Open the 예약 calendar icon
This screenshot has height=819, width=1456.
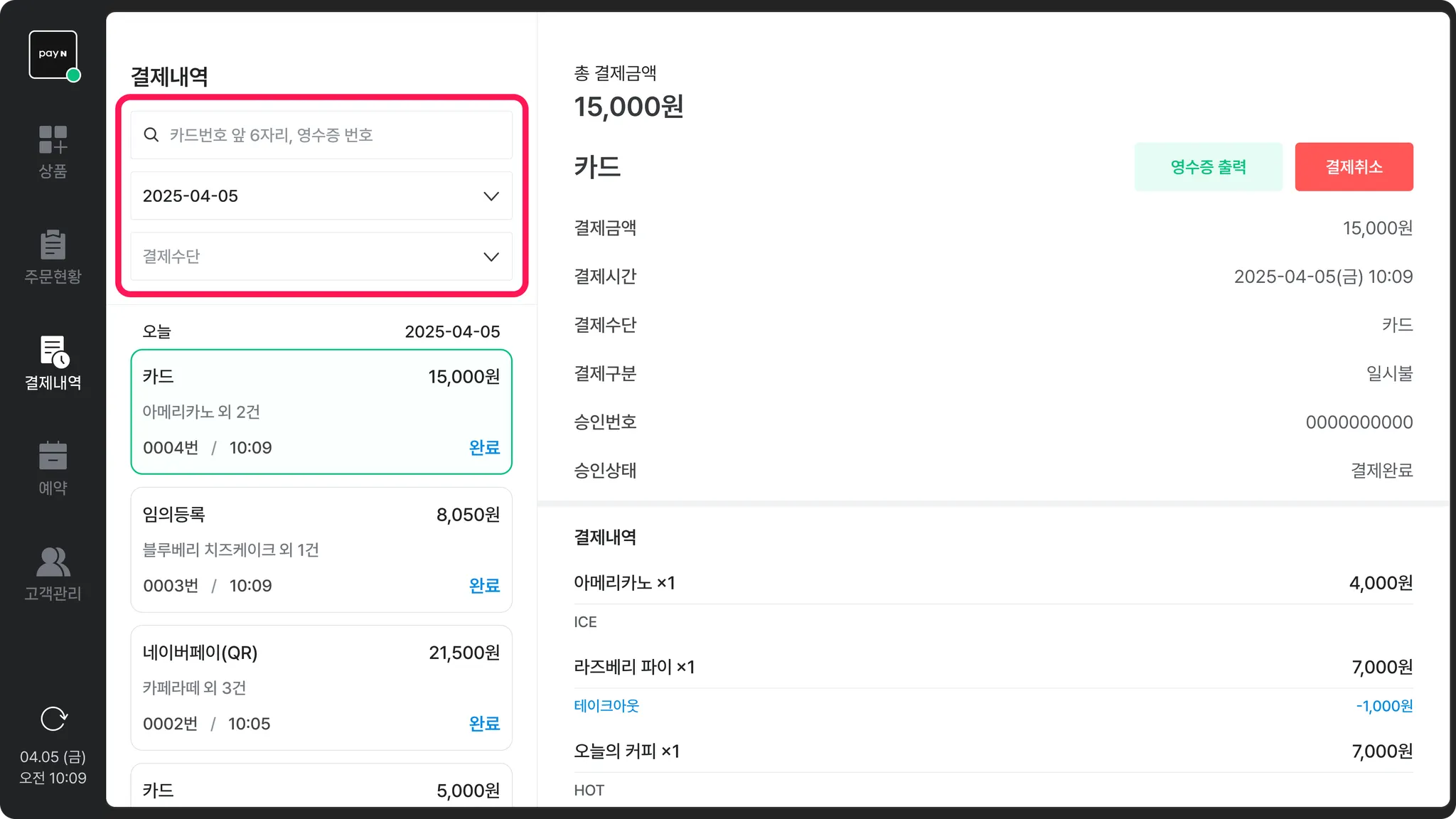tap(53, 456)
